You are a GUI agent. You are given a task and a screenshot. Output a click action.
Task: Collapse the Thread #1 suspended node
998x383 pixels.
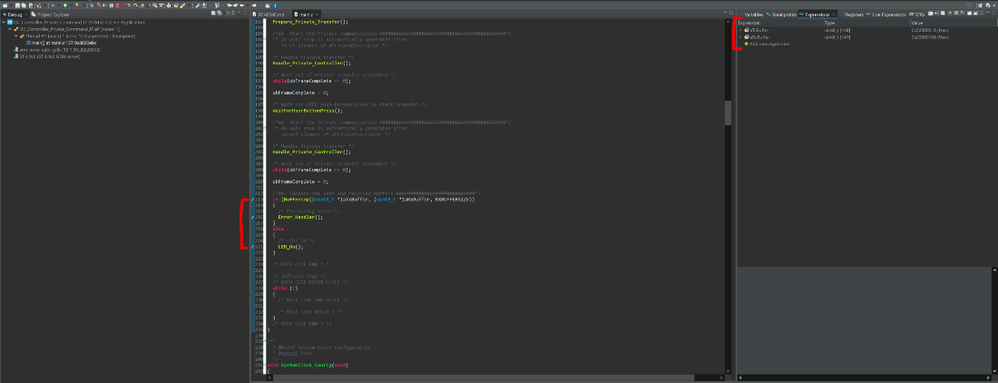pyautogui.click(x=15, y=36)
